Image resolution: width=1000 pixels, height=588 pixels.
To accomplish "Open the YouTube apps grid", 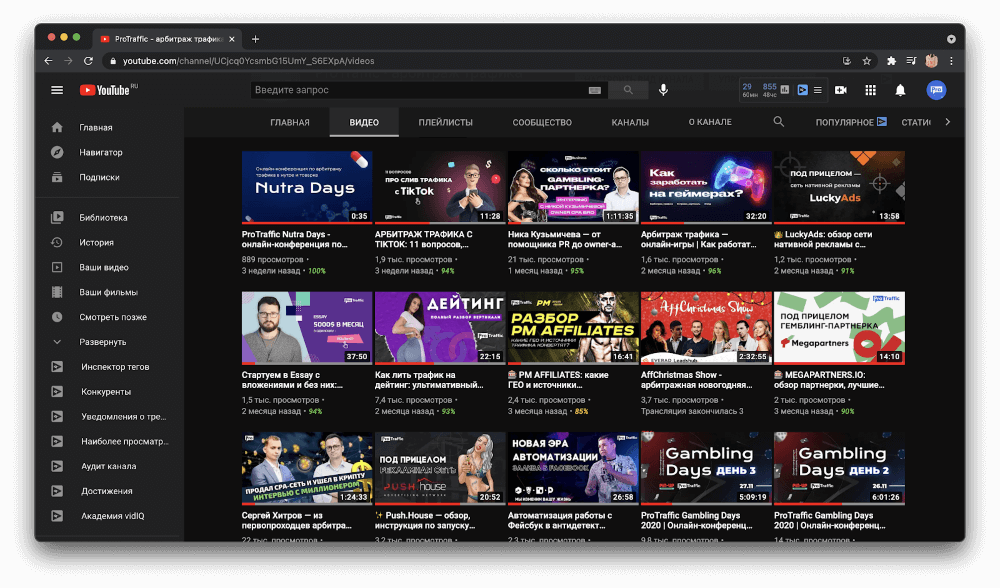I will click(870, 90).
